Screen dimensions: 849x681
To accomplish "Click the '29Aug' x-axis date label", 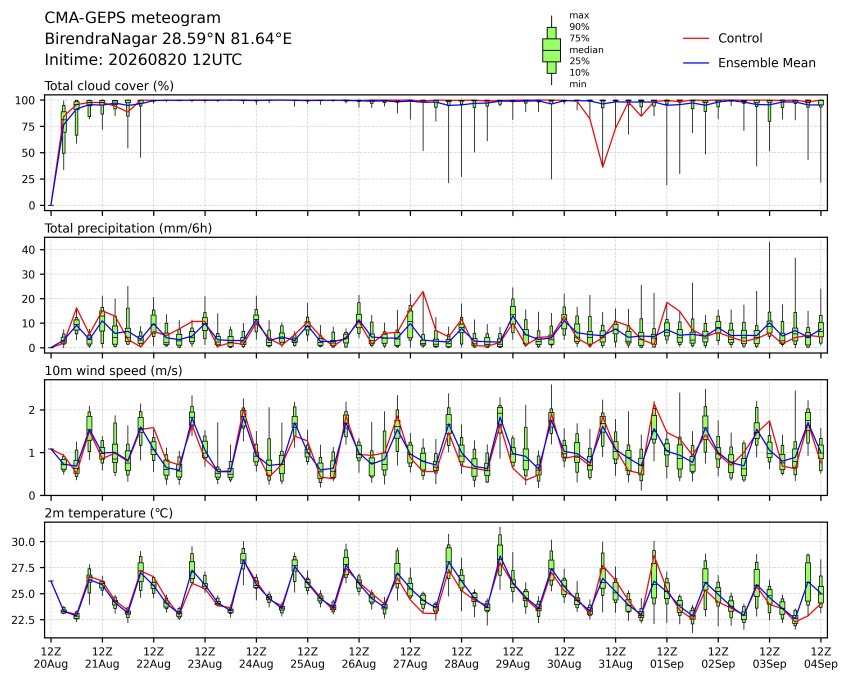I will coord(513,664).
